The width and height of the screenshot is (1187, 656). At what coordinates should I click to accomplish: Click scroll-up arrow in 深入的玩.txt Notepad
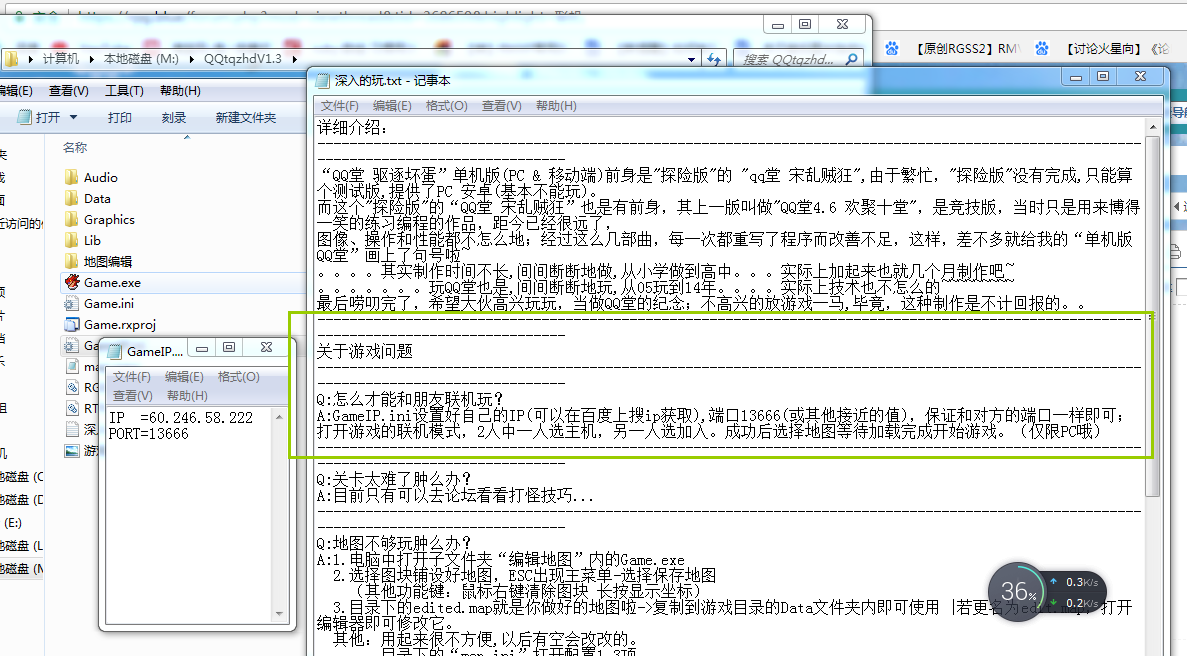point(1152,126)
